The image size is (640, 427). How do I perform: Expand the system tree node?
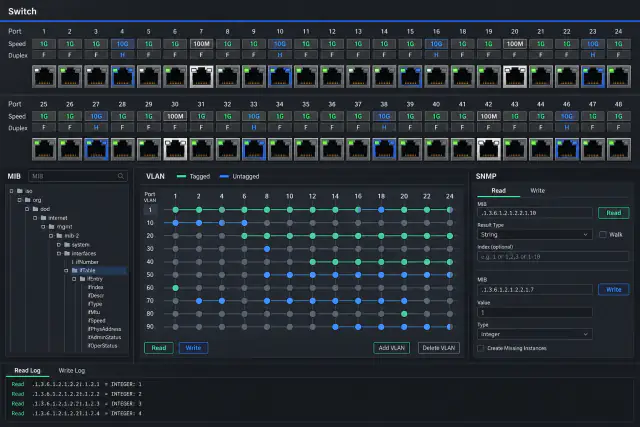point(59,245)
